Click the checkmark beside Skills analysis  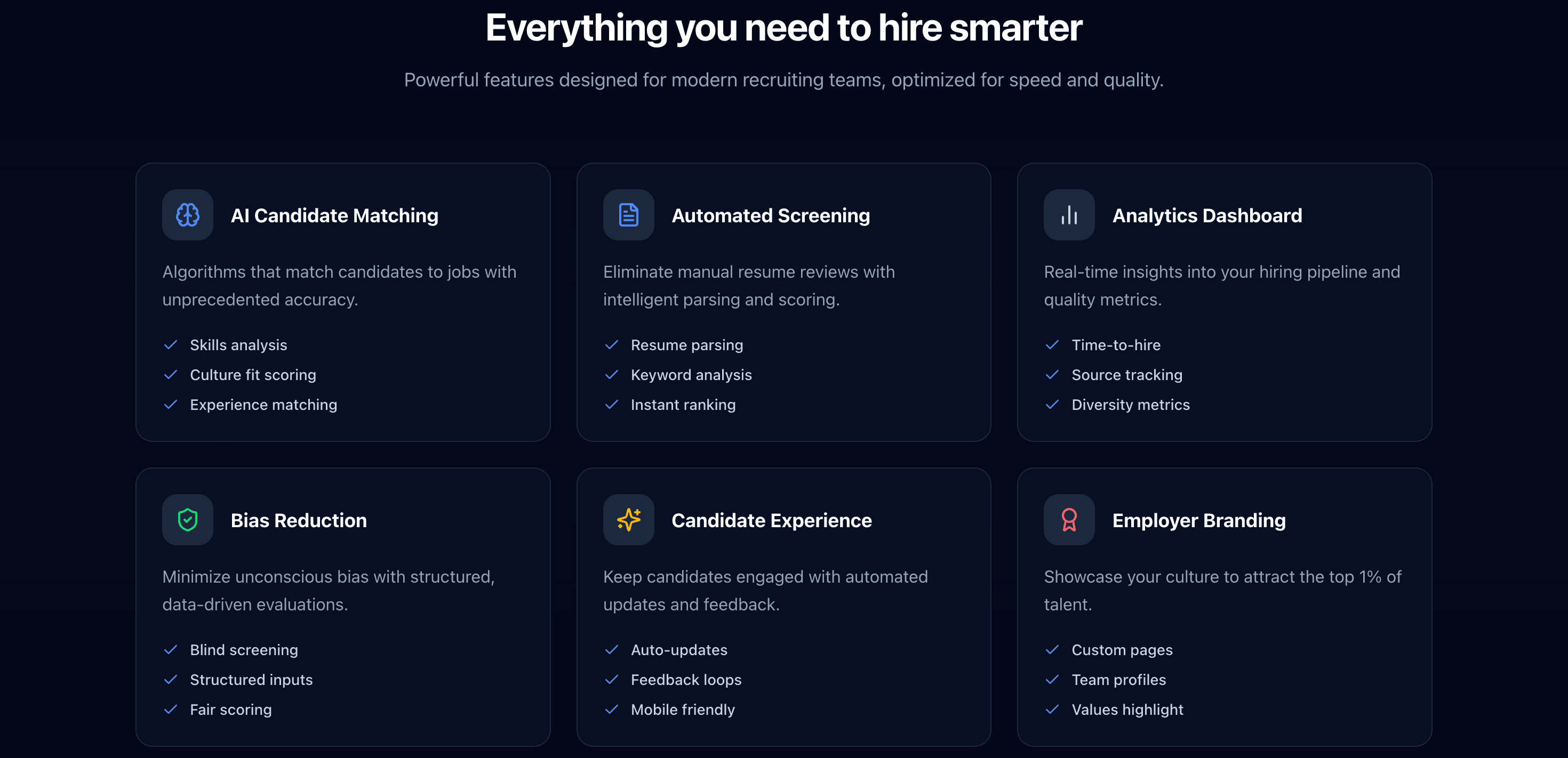[x=171, y=345]
